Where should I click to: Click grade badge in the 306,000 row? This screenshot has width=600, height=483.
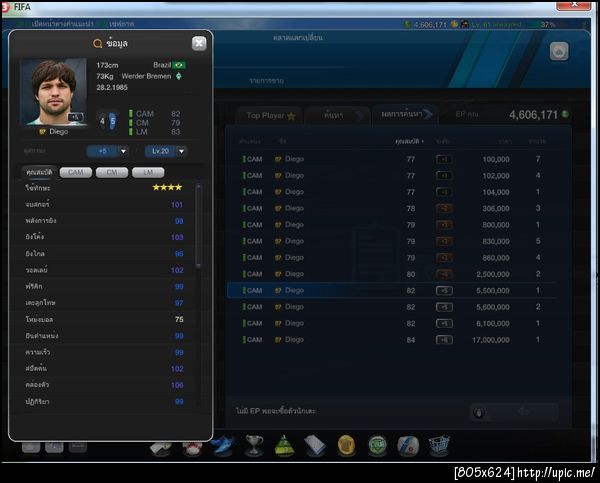point(444,209)
